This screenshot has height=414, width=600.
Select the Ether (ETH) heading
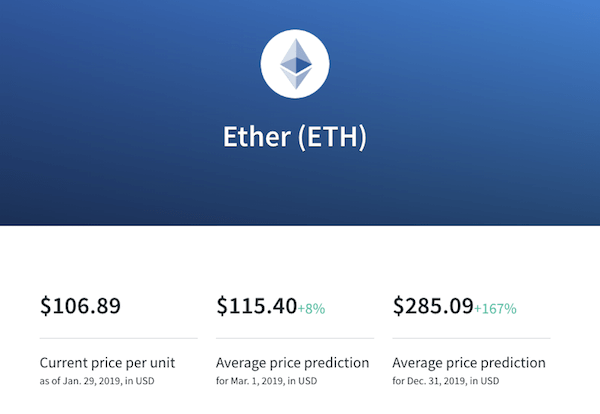295,137
